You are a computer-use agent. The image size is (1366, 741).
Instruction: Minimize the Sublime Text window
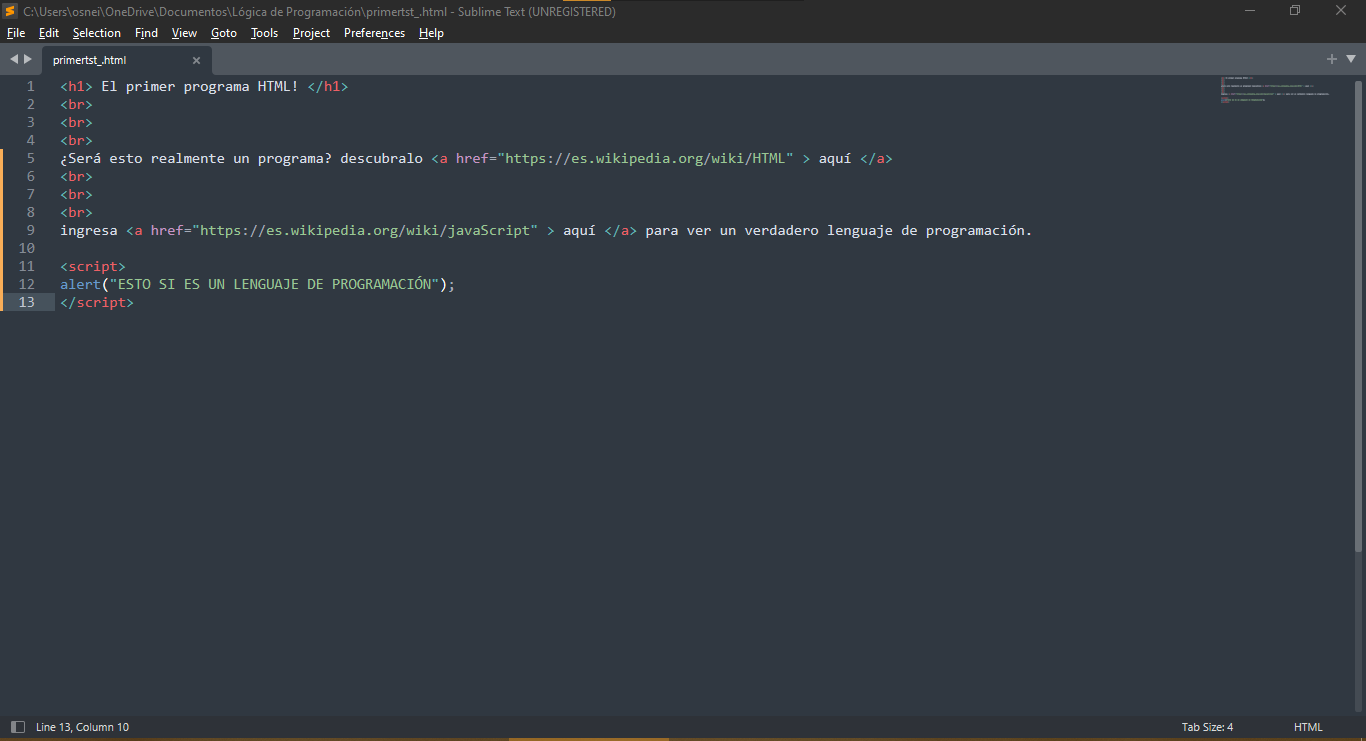coord(1250,11)
